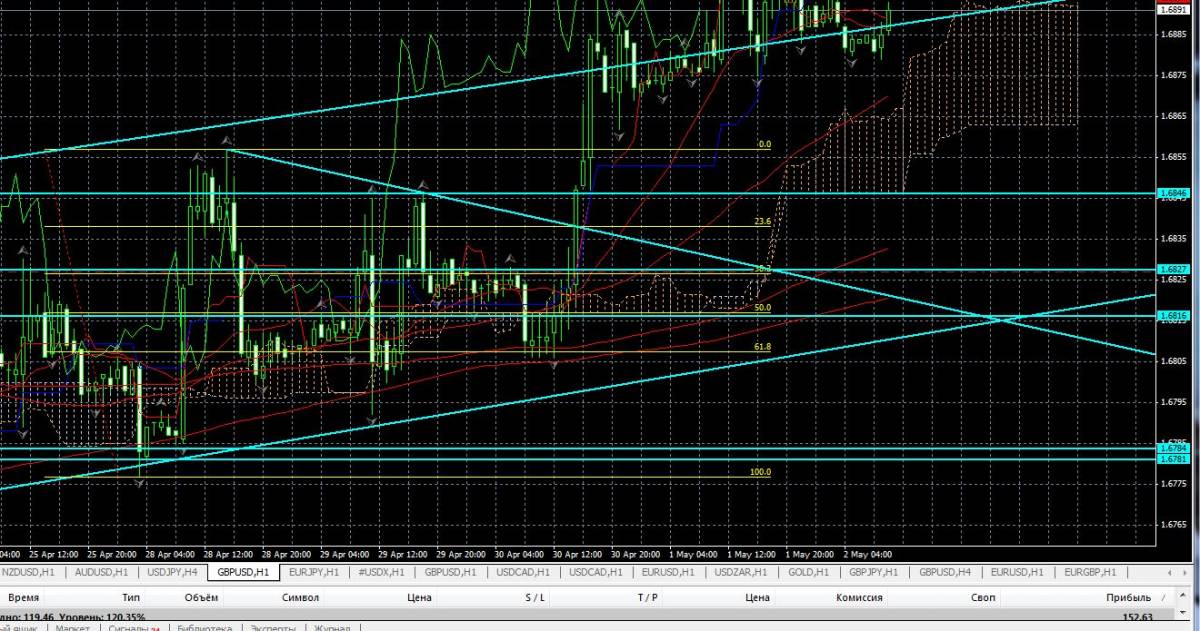Click the 1.6865 price scale value
The height and width of the screenshot is (631, 1200).
point(1174,115)
